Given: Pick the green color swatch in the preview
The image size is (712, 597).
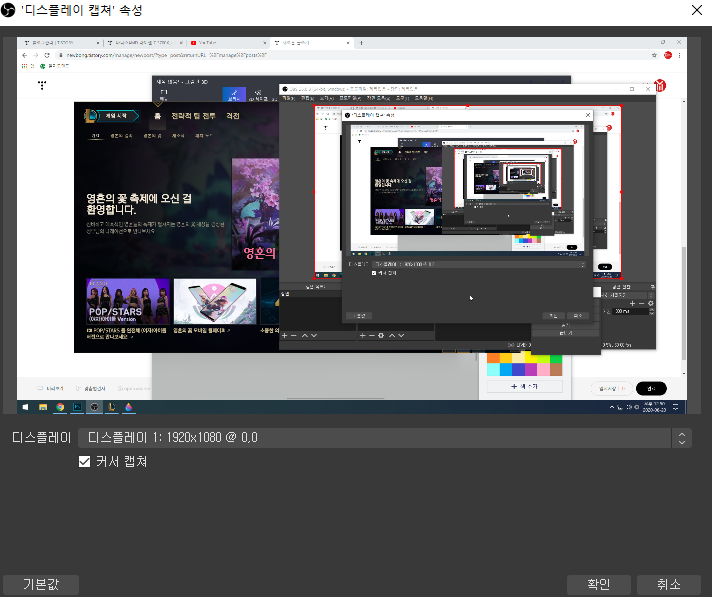Looking at the screenshot, I should (x=556, y=358).
